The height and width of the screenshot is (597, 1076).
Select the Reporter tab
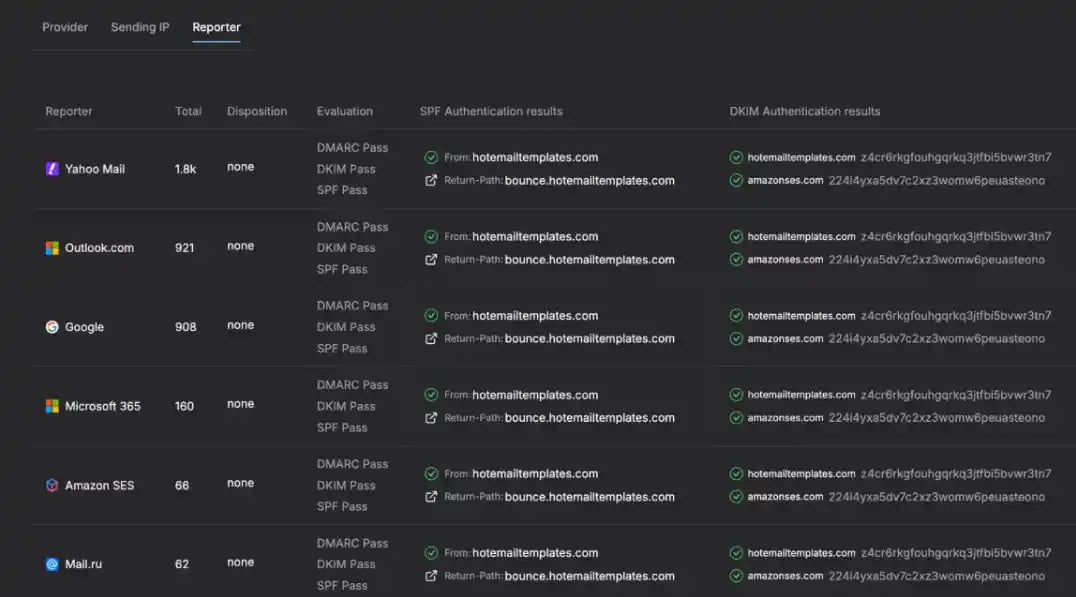[x=216, y=27]
